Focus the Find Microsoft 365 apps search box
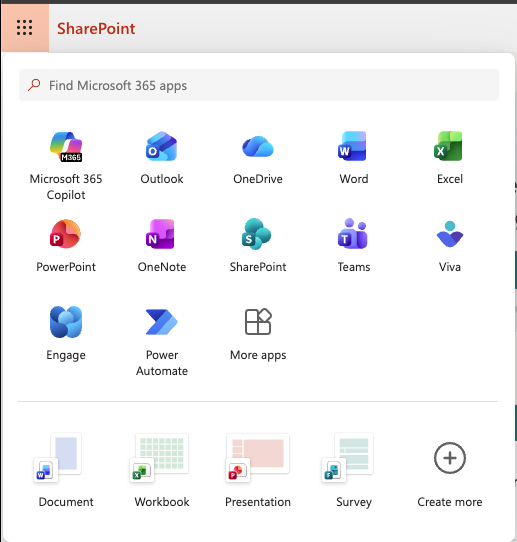The width and height of the screenshot is (517, 542). (x=259, y=85)
